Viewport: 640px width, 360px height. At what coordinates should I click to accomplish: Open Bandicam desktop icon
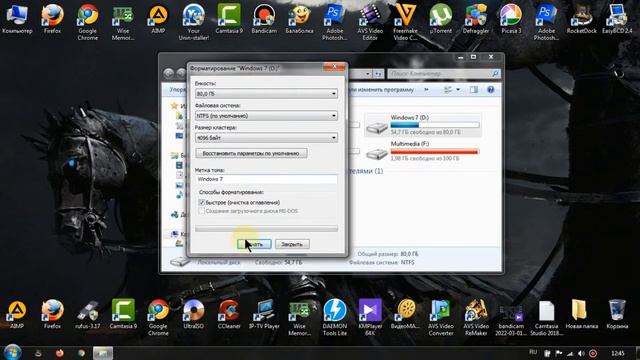click(264, 19)
